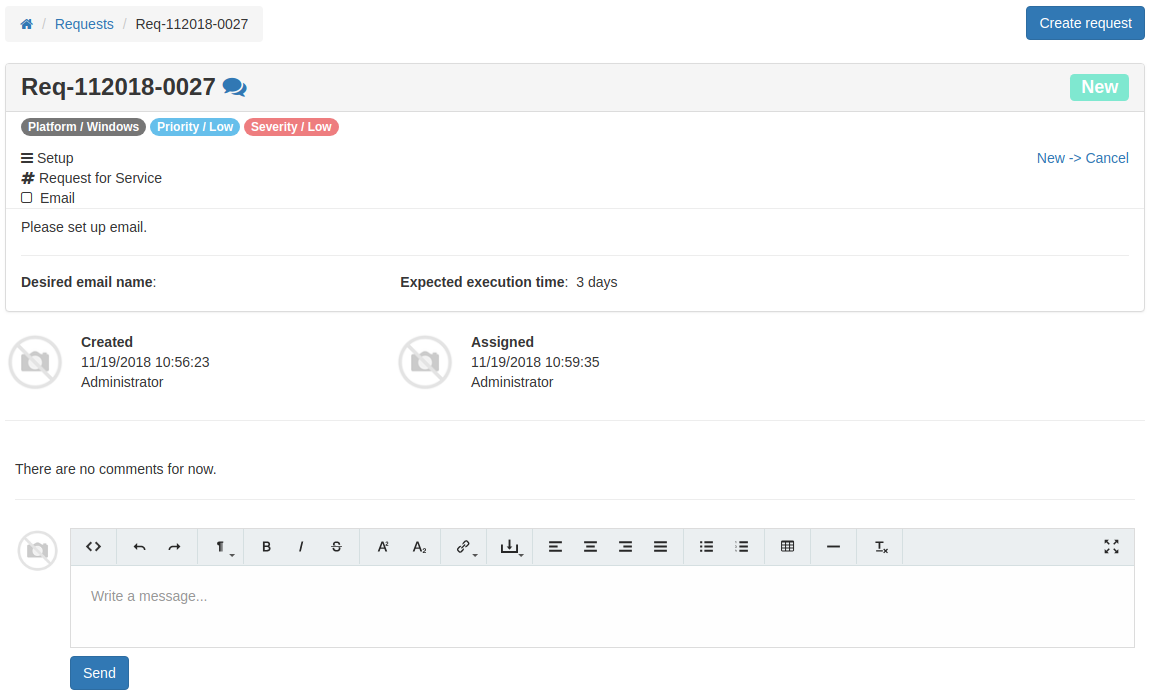The image size is (1153, 696).
Task: Undo the last edit in the editor
Action: pos(139,547)
